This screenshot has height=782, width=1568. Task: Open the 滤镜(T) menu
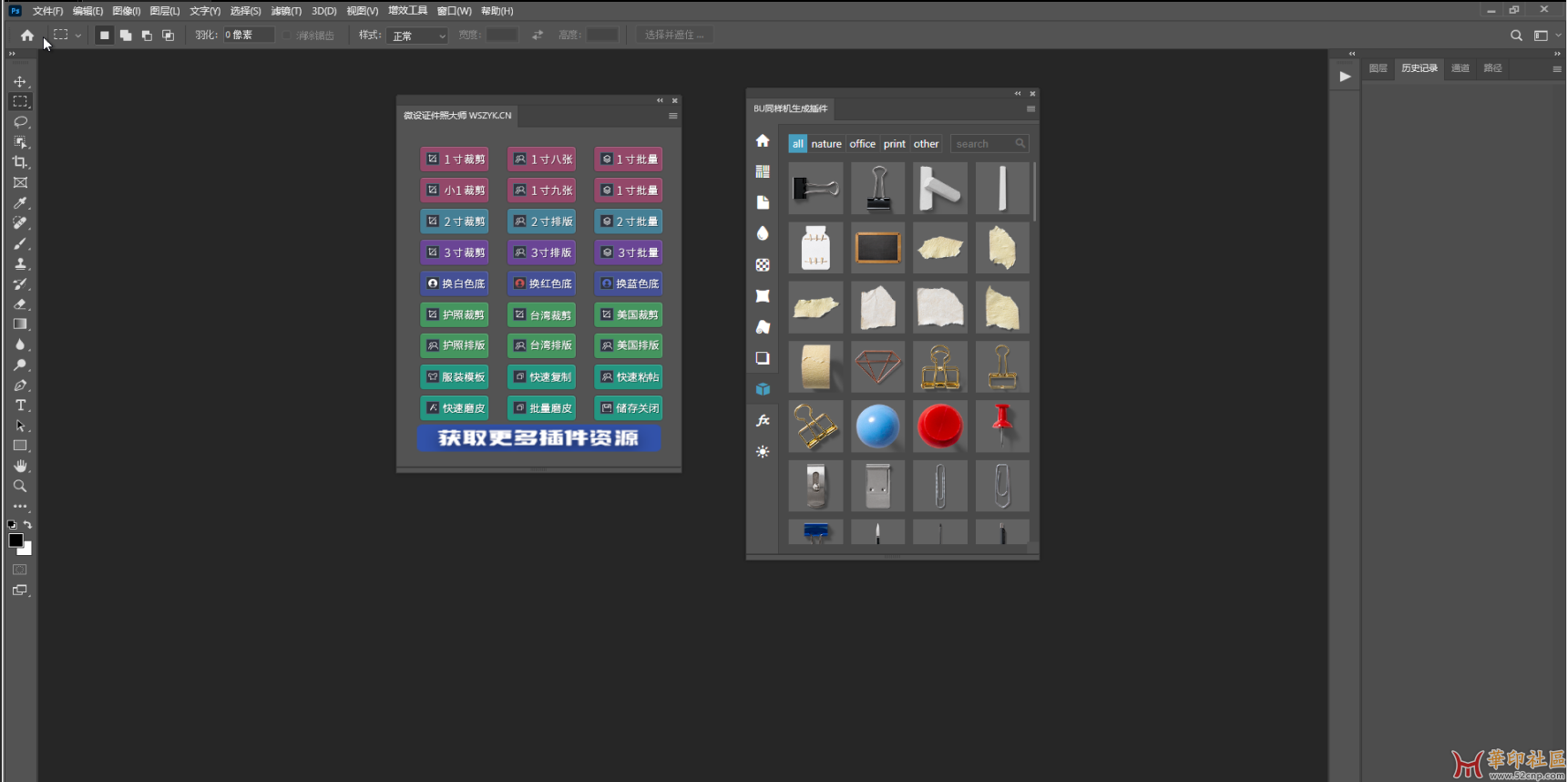[x=286, y=11]
